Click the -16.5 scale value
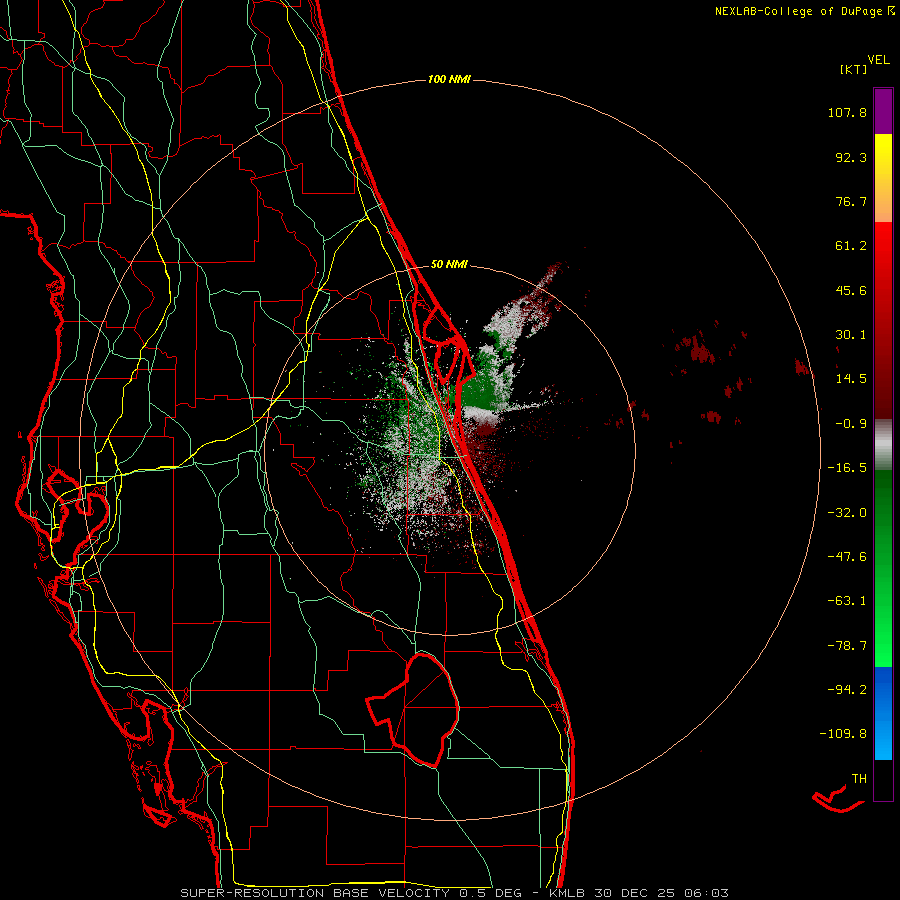Image resolution: width=900 pixels, height=900 pixels. pos(847,468)
